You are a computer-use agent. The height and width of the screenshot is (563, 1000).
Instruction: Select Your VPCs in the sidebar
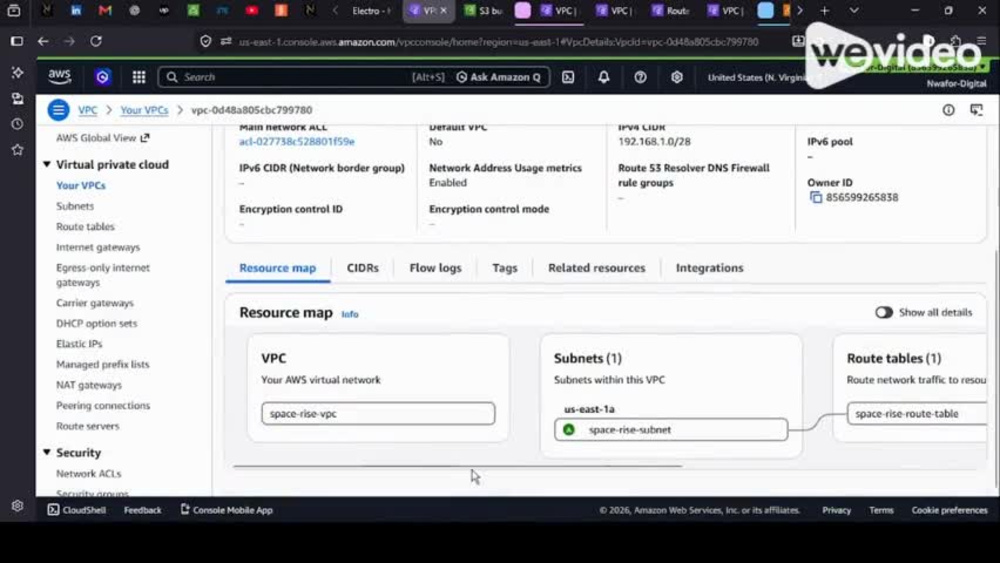(81, 186)
